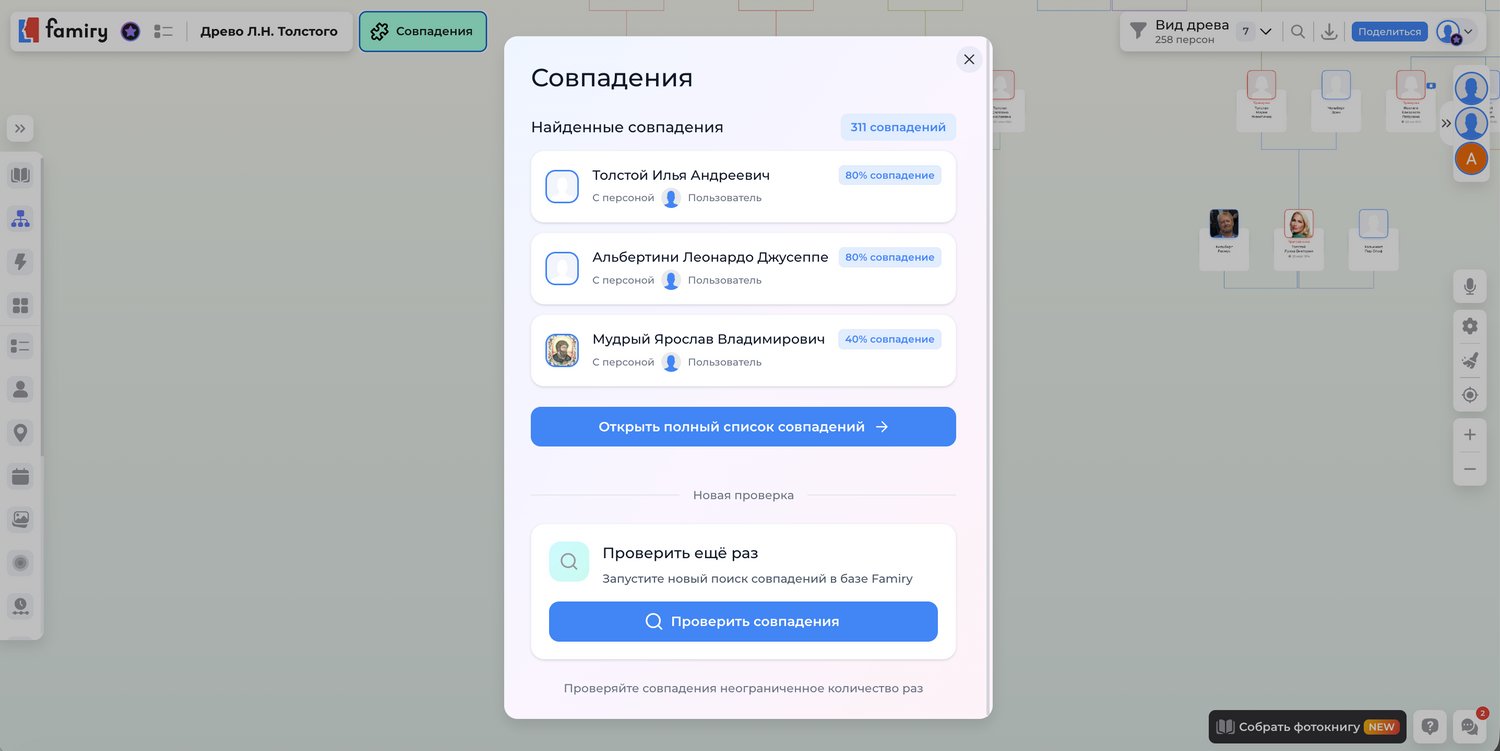Open tree settings gear icon
The width and height of the screenshot is (1500, 751).
point(1469,326)
